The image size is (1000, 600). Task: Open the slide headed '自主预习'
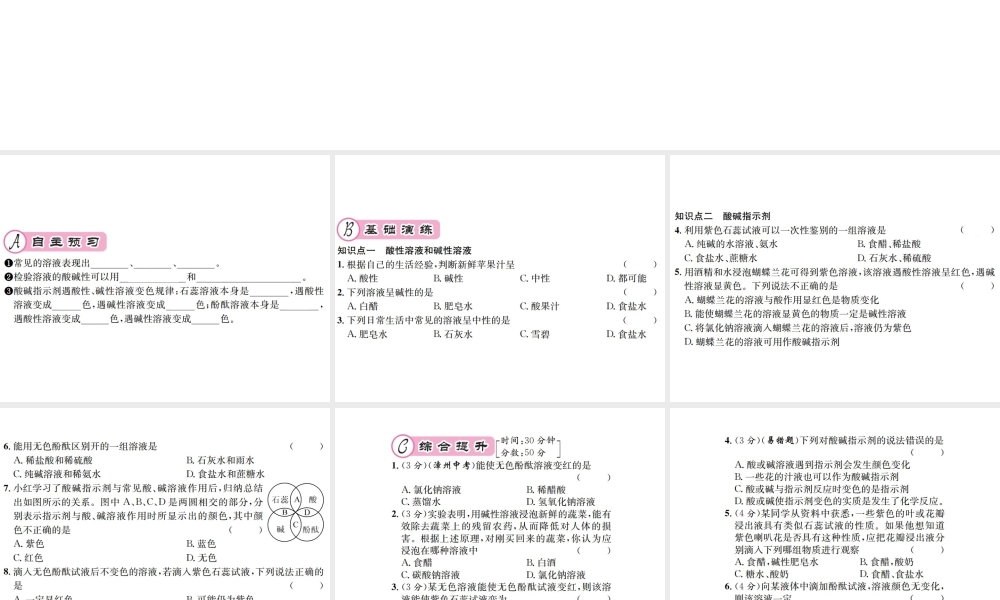tap(165, 278)
